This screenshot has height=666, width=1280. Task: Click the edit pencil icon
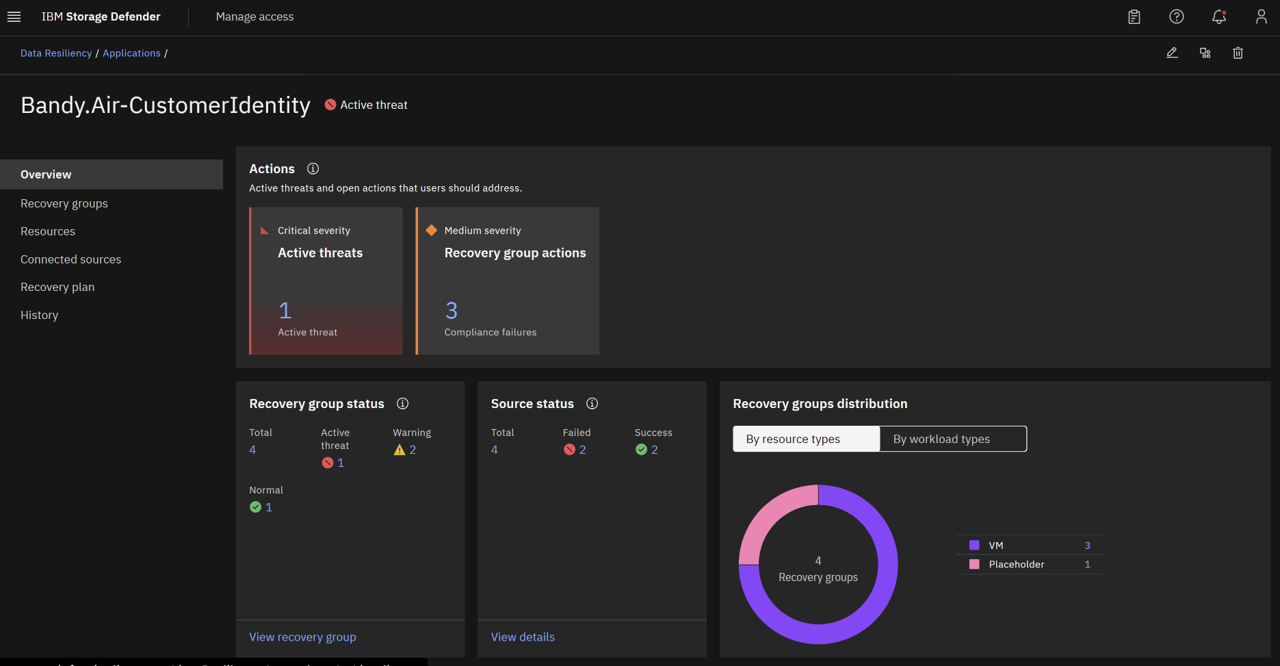click(x=1172, y=53)
